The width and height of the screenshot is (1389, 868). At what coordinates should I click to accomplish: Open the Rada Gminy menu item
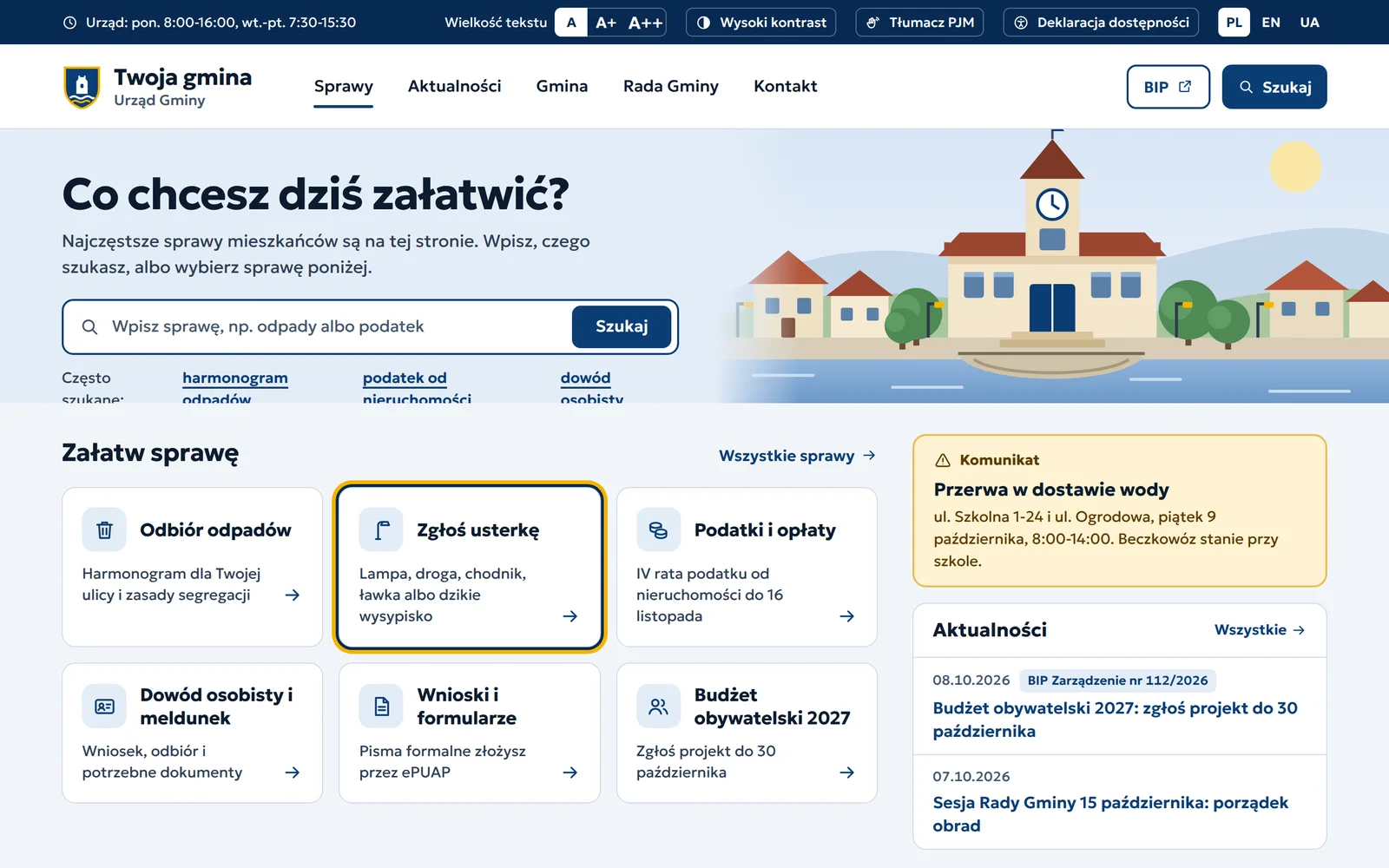click(671, 86)
